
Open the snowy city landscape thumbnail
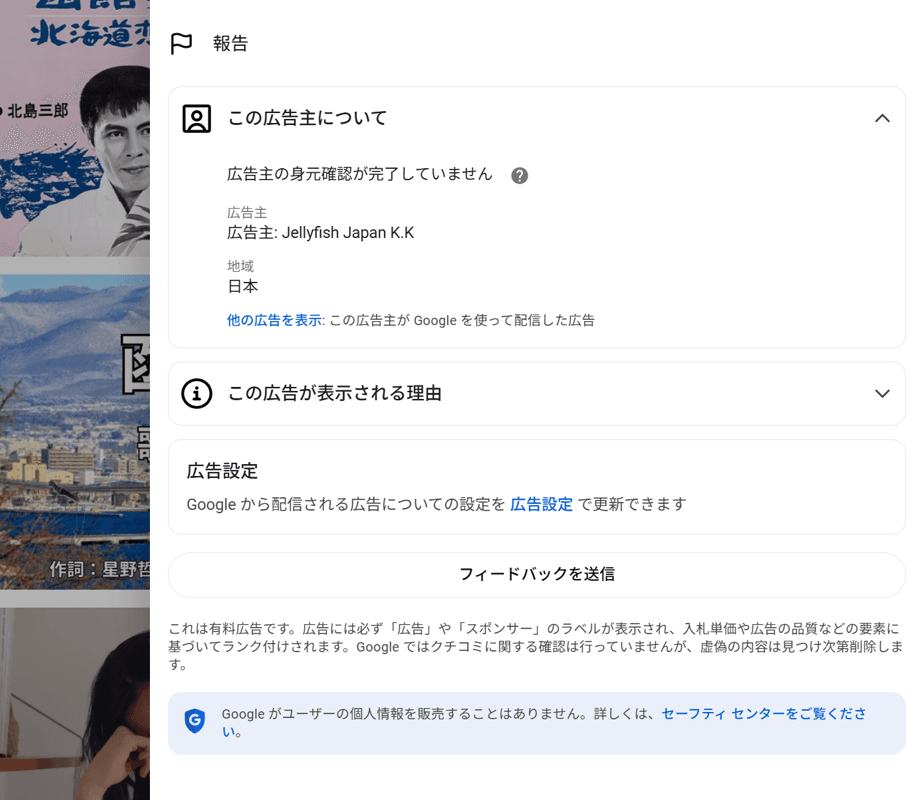click(75, 432)
